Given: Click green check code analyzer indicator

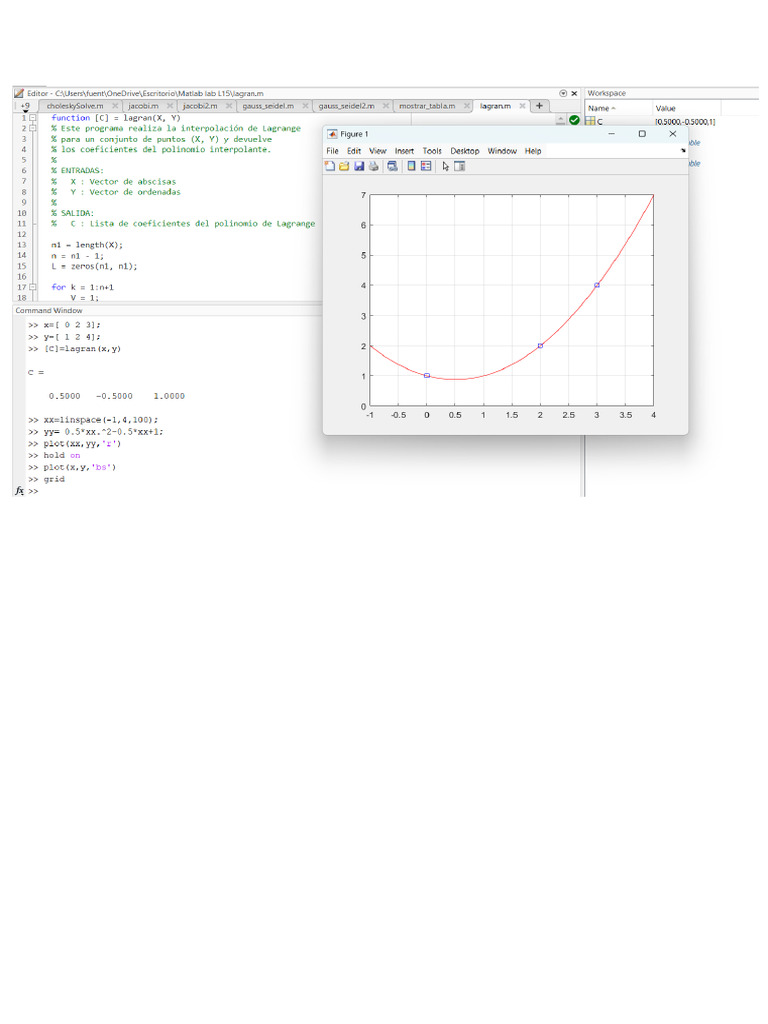Looking at the screenshot, I should pyautogui.click(x=574, y=119).
